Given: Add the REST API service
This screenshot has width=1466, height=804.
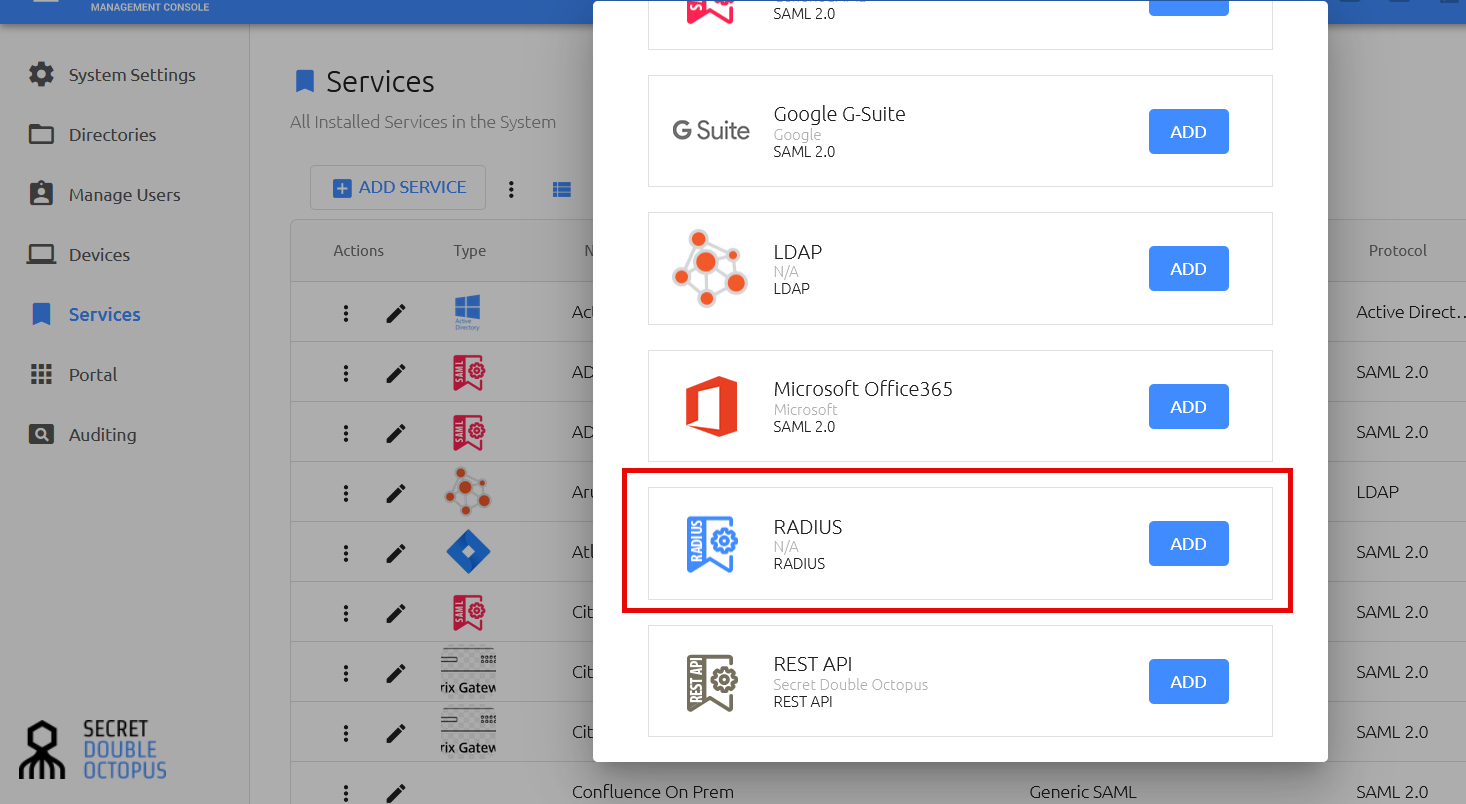Looking at the screenshot, I should click(x=1188, y=682).
